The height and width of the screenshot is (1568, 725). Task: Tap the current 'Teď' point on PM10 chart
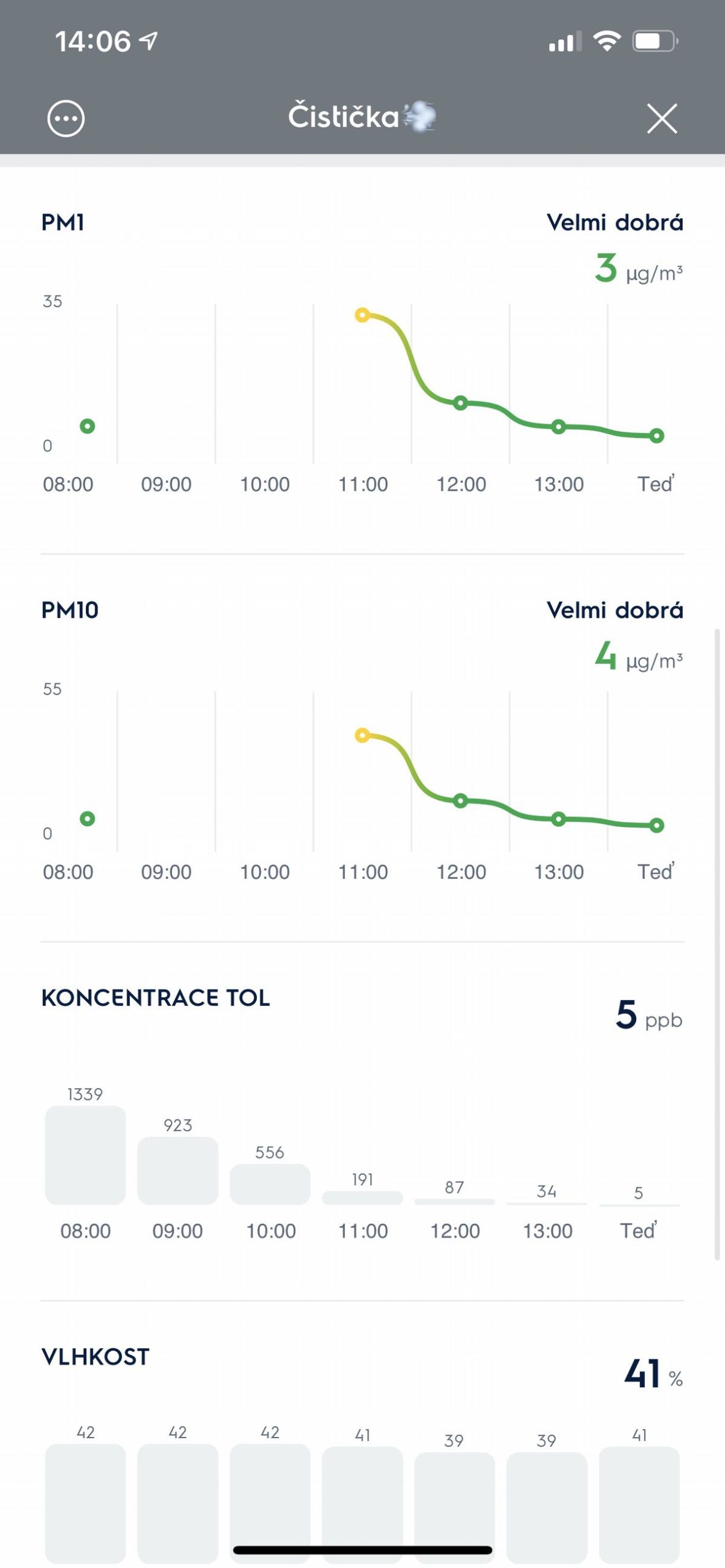point(656,825)
